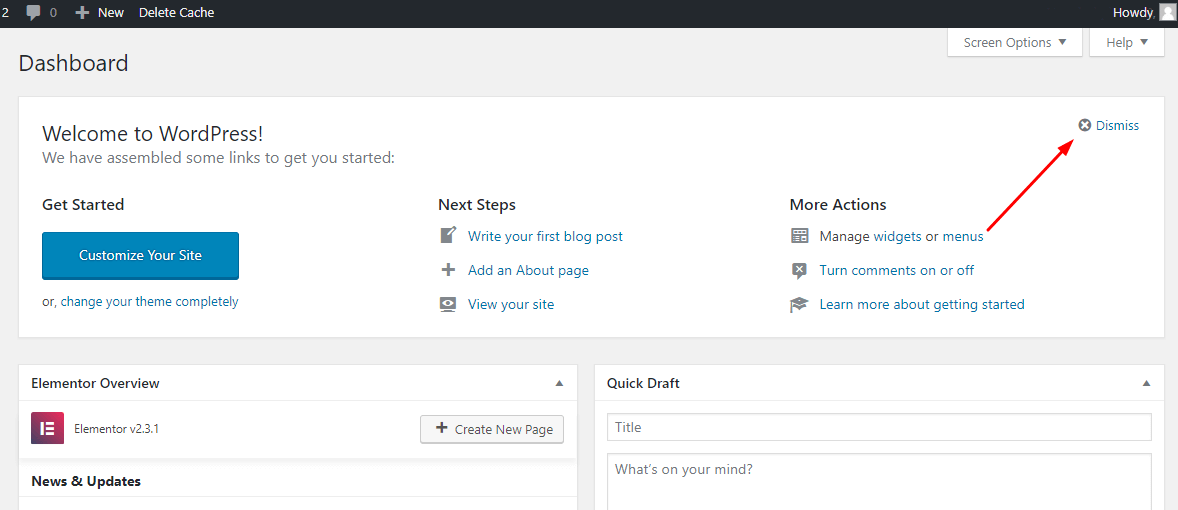Screen dimensions: 1178x510
Task: Click the user avatar beside Howdy
Action: point(1167,12)
